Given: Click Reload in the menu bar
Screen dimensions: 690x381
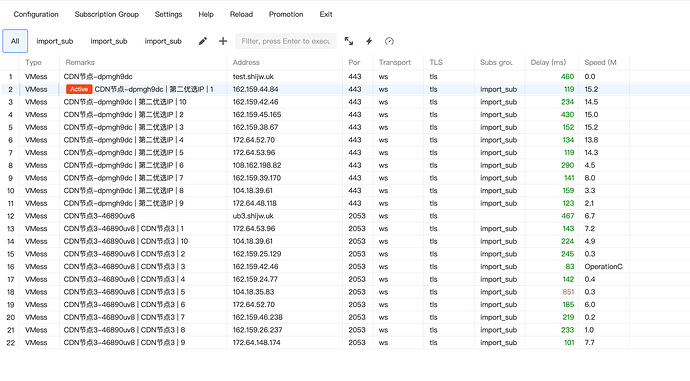Looking at the screenshot, I should [241, 14].
